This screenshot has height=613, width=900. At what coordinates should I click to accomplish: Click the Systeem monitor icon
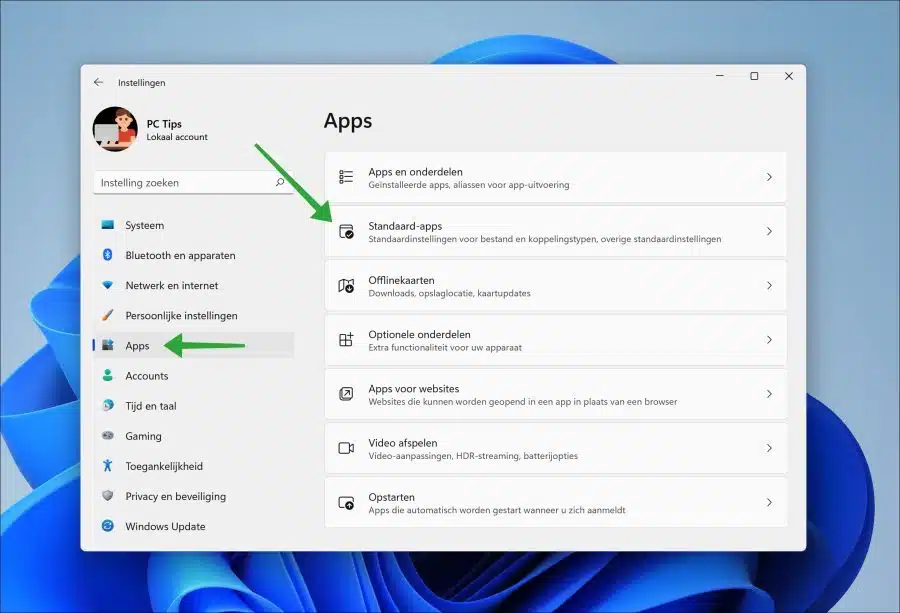coord(107,225)
